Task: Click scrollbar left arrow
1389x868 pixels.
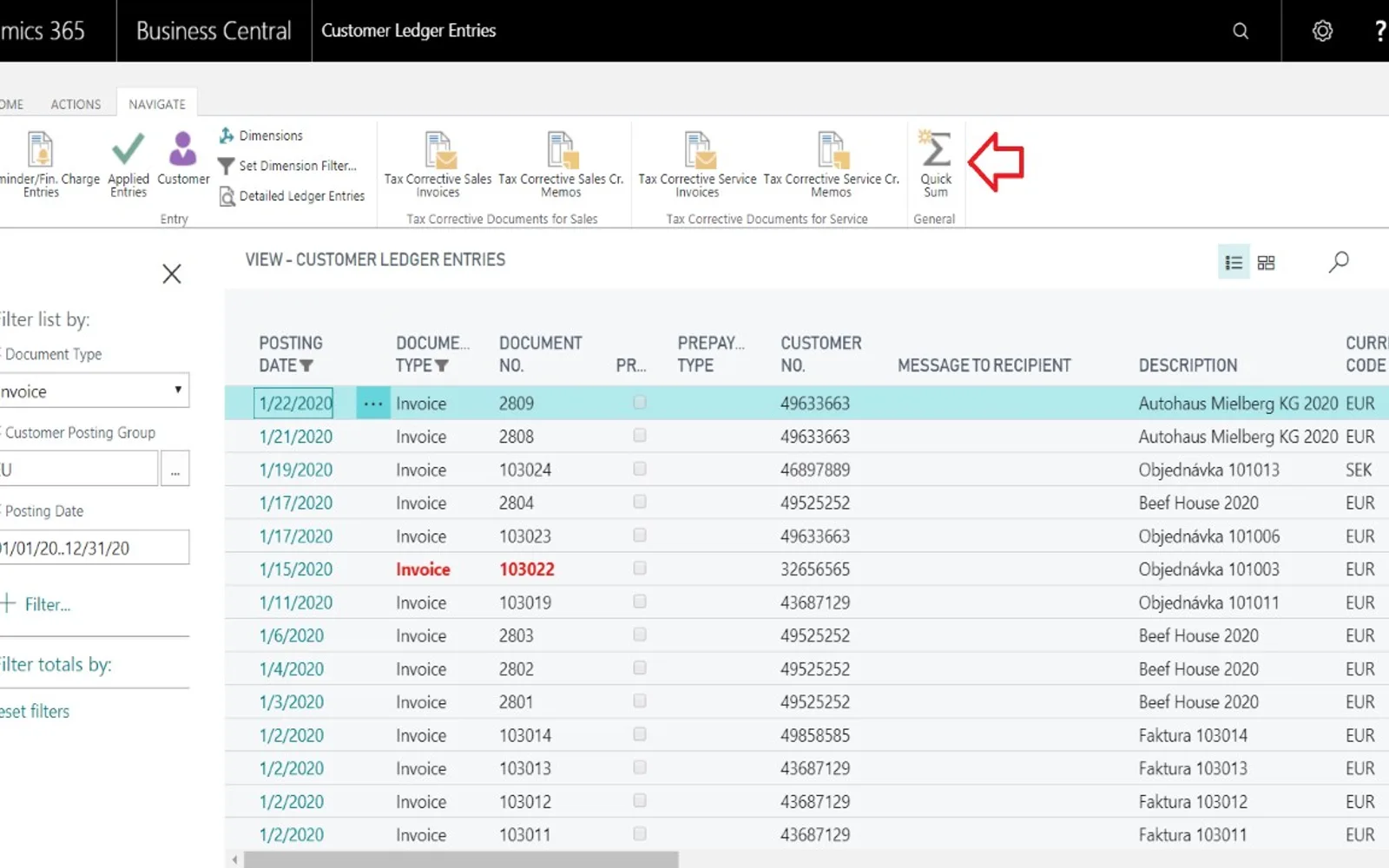Action: (x=234, y=859)
